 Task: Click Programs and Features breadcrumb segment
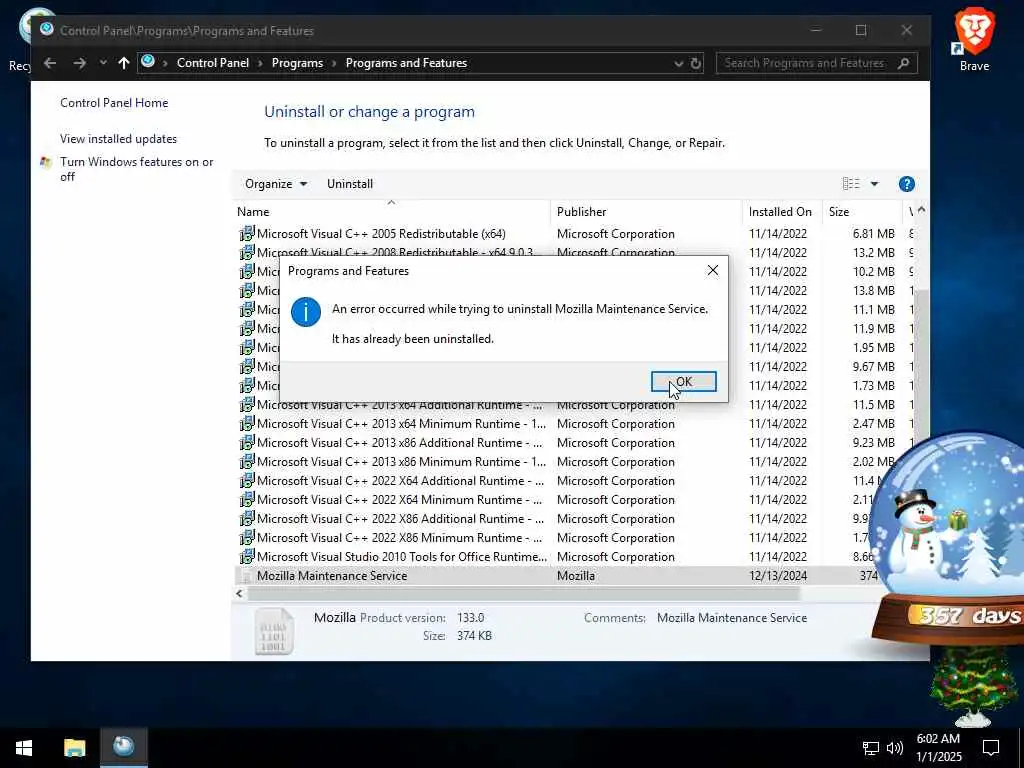pyautogui.click(x=406, y=63)
